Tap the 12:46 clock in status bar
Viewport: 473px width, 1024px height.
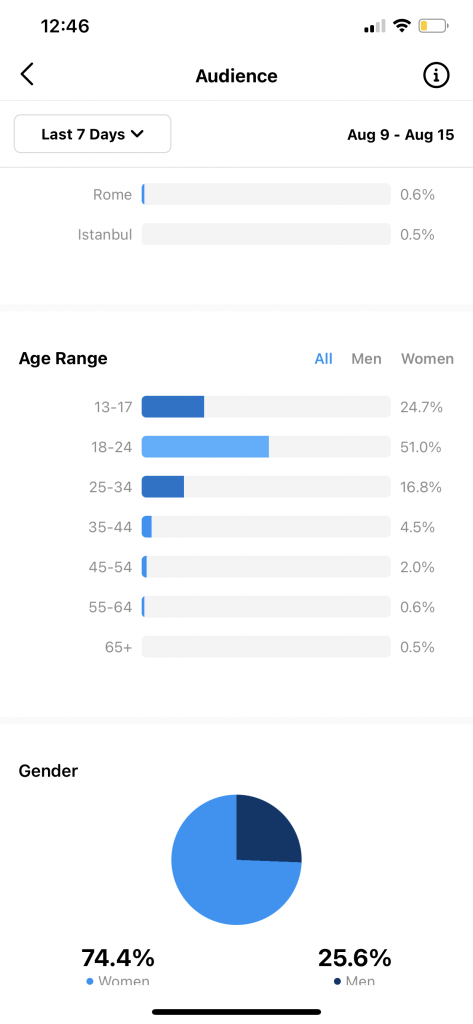point(65,26)
